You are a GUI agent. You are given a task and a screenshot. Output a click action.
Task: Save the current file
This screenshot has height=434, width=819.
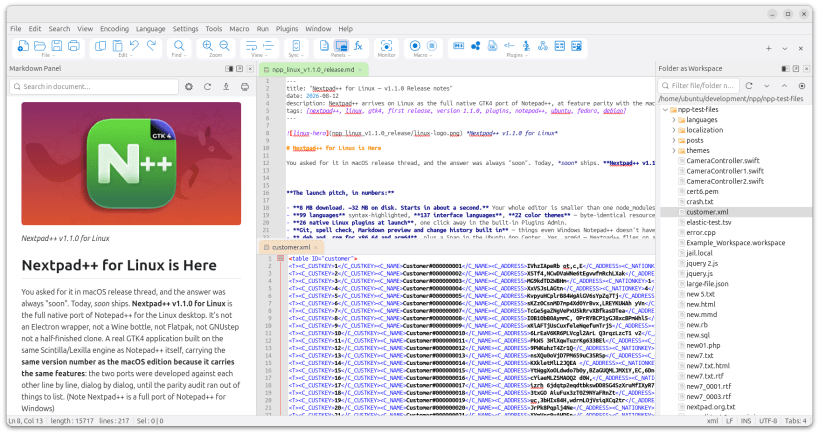coord(56,46)
